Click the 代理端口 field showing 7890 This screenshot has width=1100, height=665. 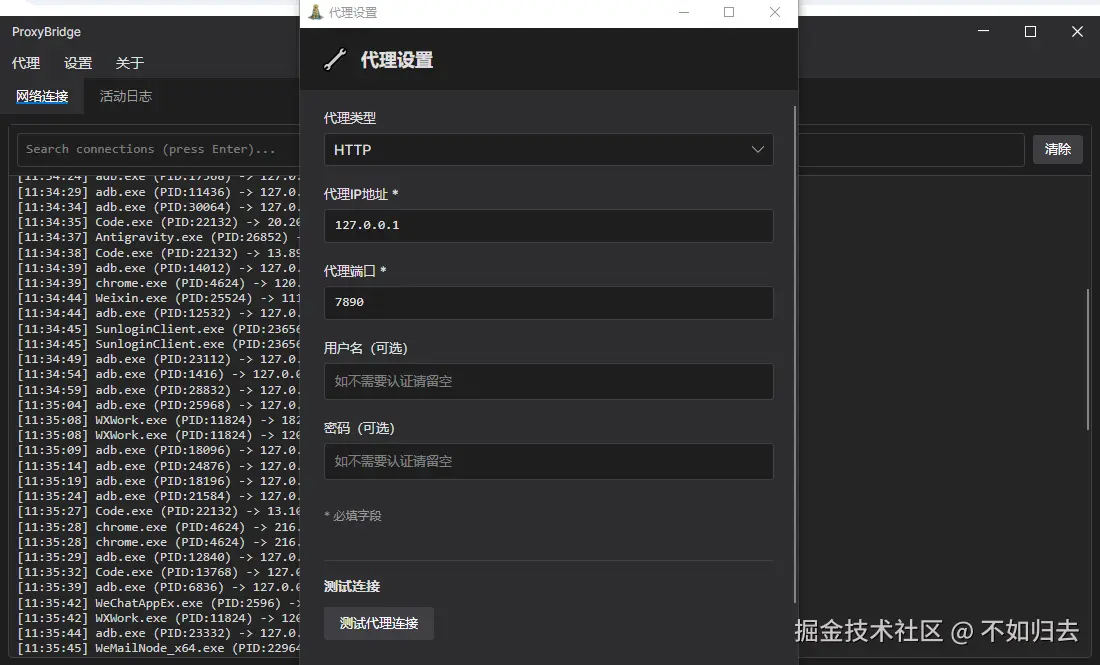[549, 302]
